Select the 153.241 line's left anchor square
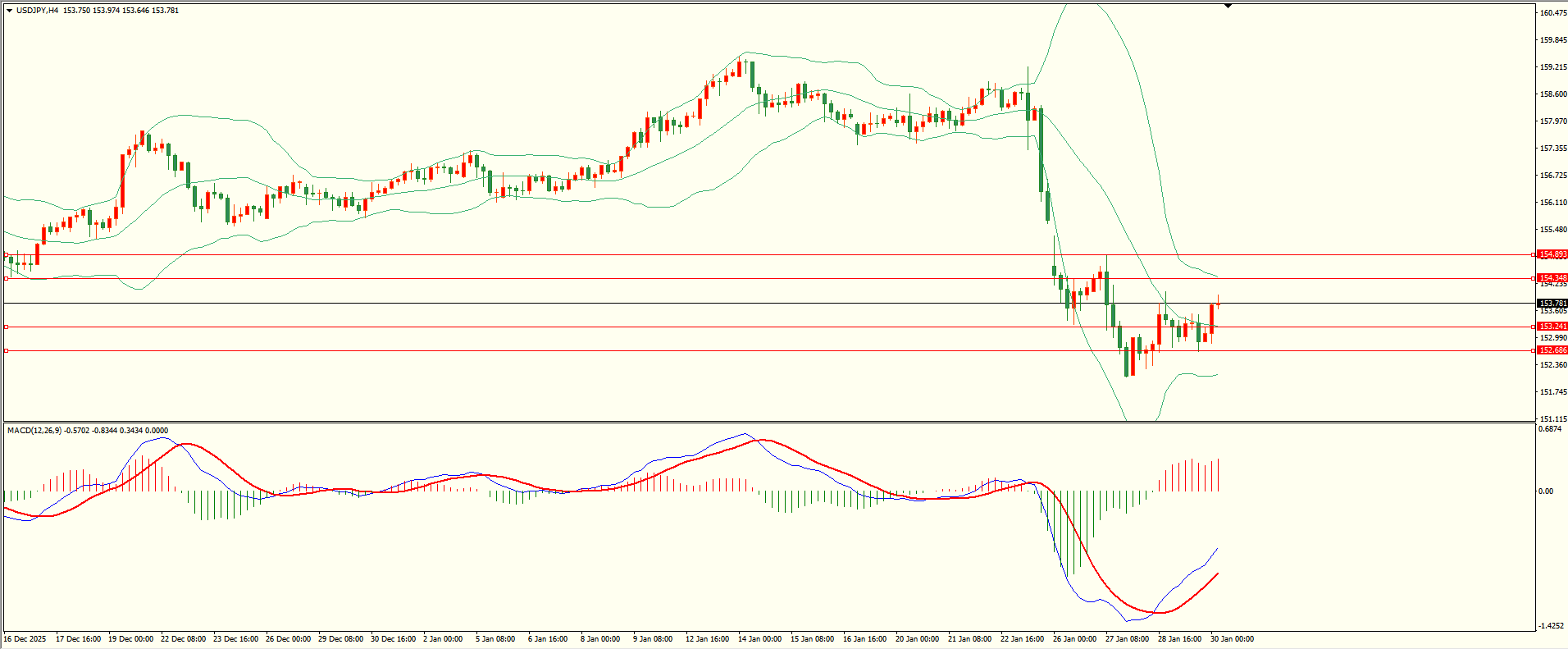The image size is (1568, 649). pos(7,327)
